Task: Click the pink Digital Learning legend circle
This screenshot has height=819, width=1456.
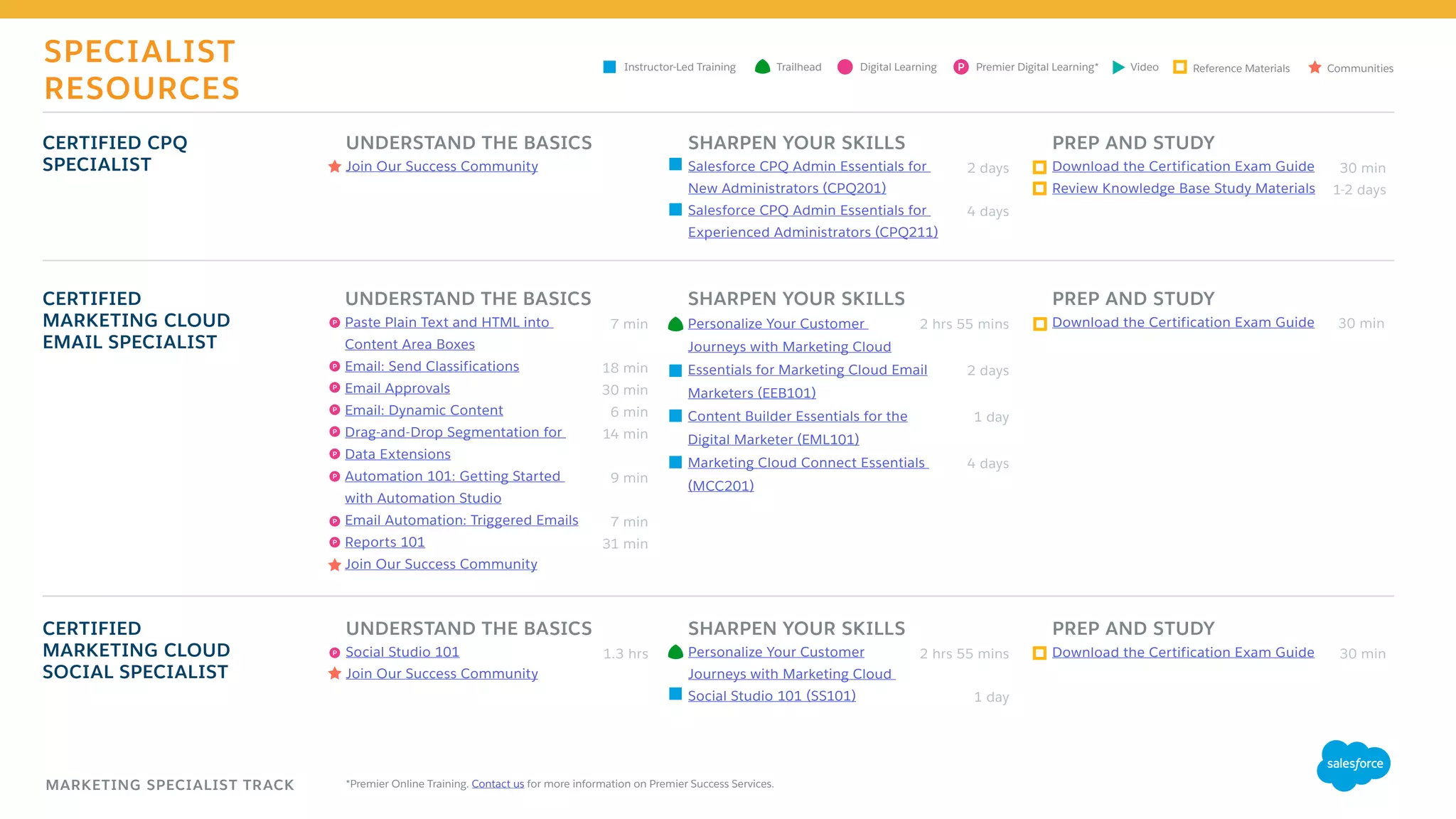Action: [845, 67]
